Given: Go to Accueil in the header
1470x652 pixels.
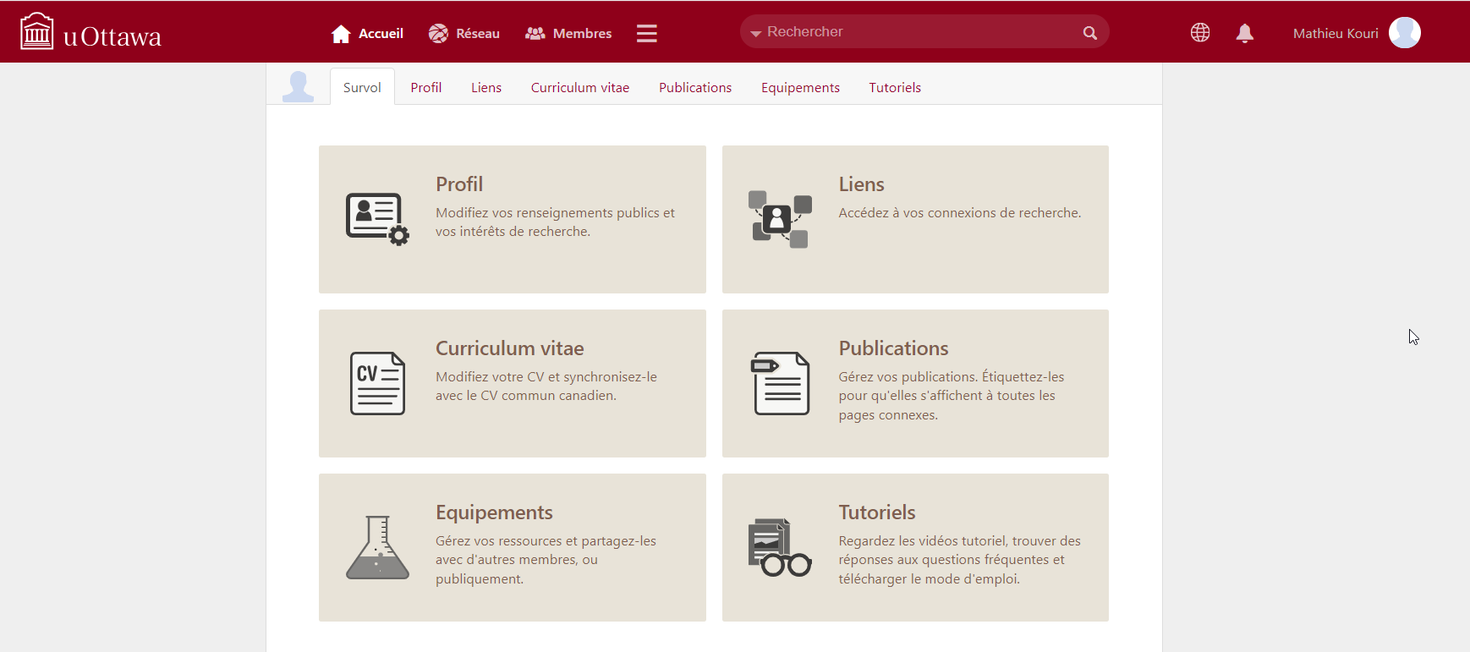Looking at the screenshot, I should tap(381, 33).
